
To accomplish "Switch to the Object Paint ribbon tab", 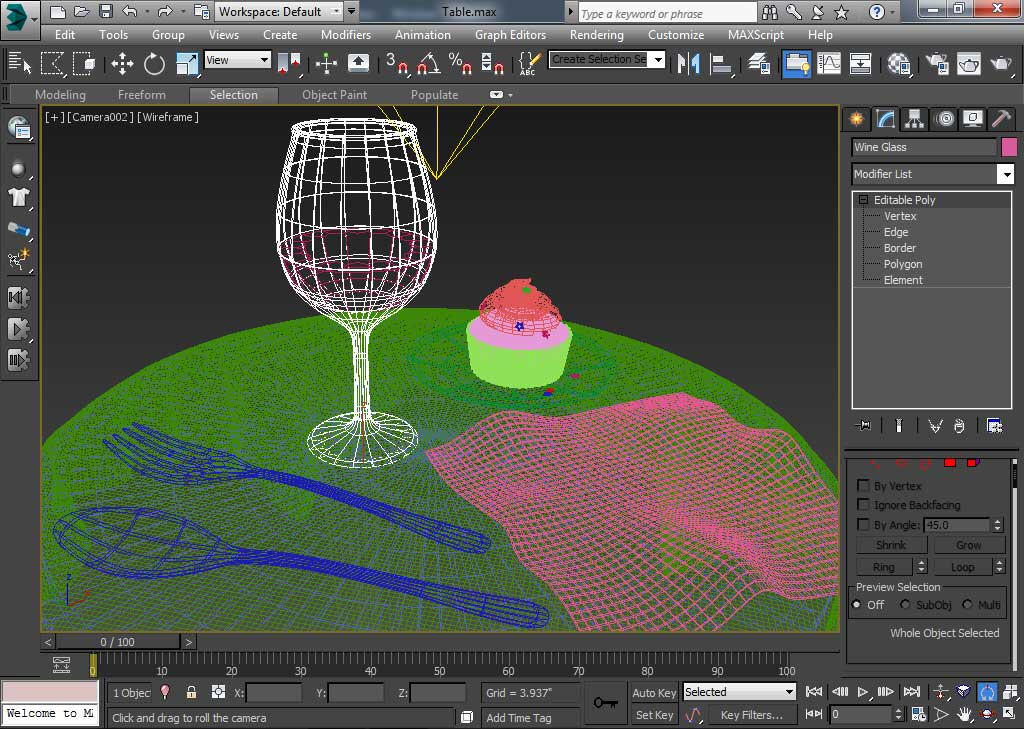I will [334, 95].
